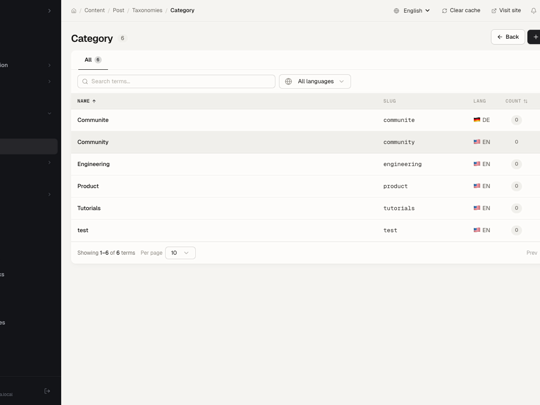Go to Taxonomies breadcrumb
This screenshot has height=405, width=540.
(147, 10)
